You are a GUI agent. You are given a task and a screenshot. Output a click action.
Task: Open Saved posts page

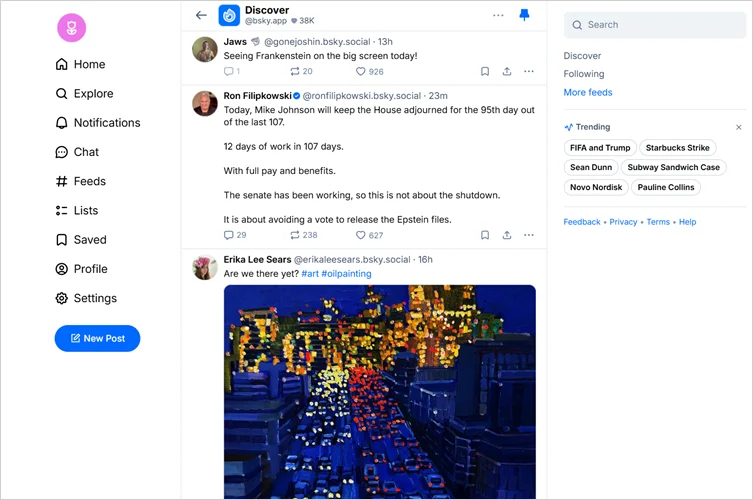[x=81, y=240]
